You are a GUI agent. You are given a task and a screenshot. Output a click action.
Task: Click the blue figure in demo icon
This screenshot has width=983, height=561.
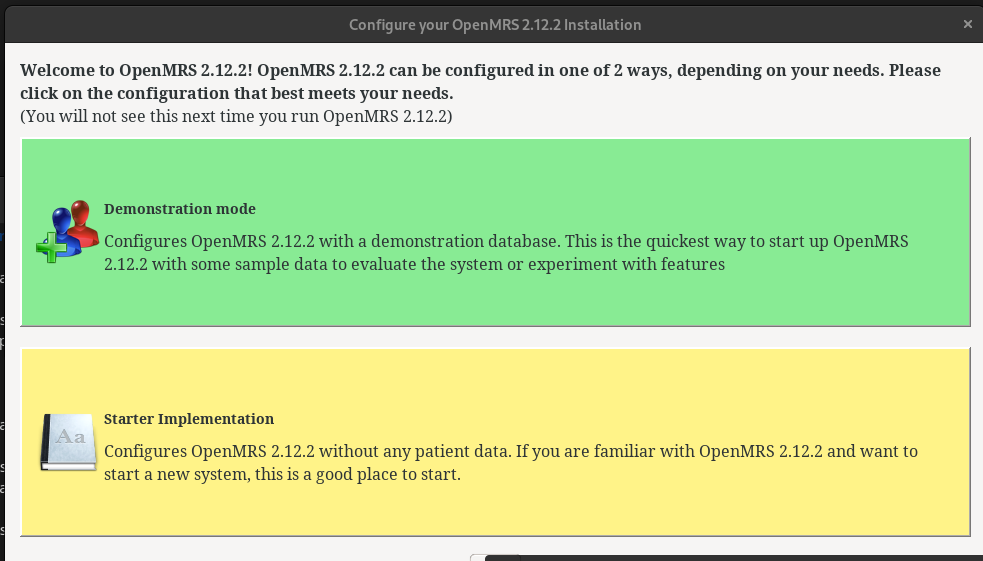(65, 233)
